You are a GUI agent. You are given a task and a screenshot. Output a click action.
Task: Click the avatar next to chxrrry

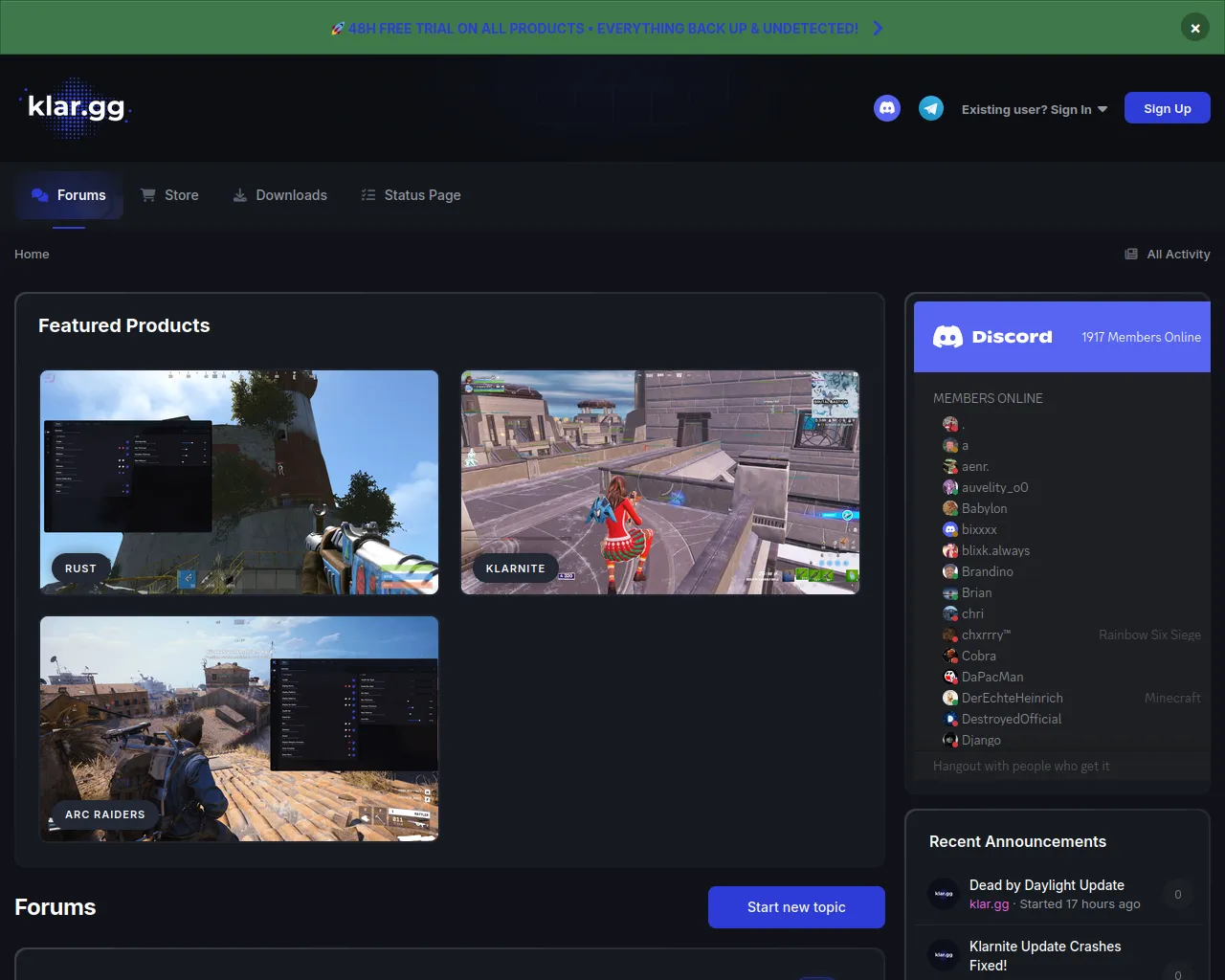pos(950,635)
